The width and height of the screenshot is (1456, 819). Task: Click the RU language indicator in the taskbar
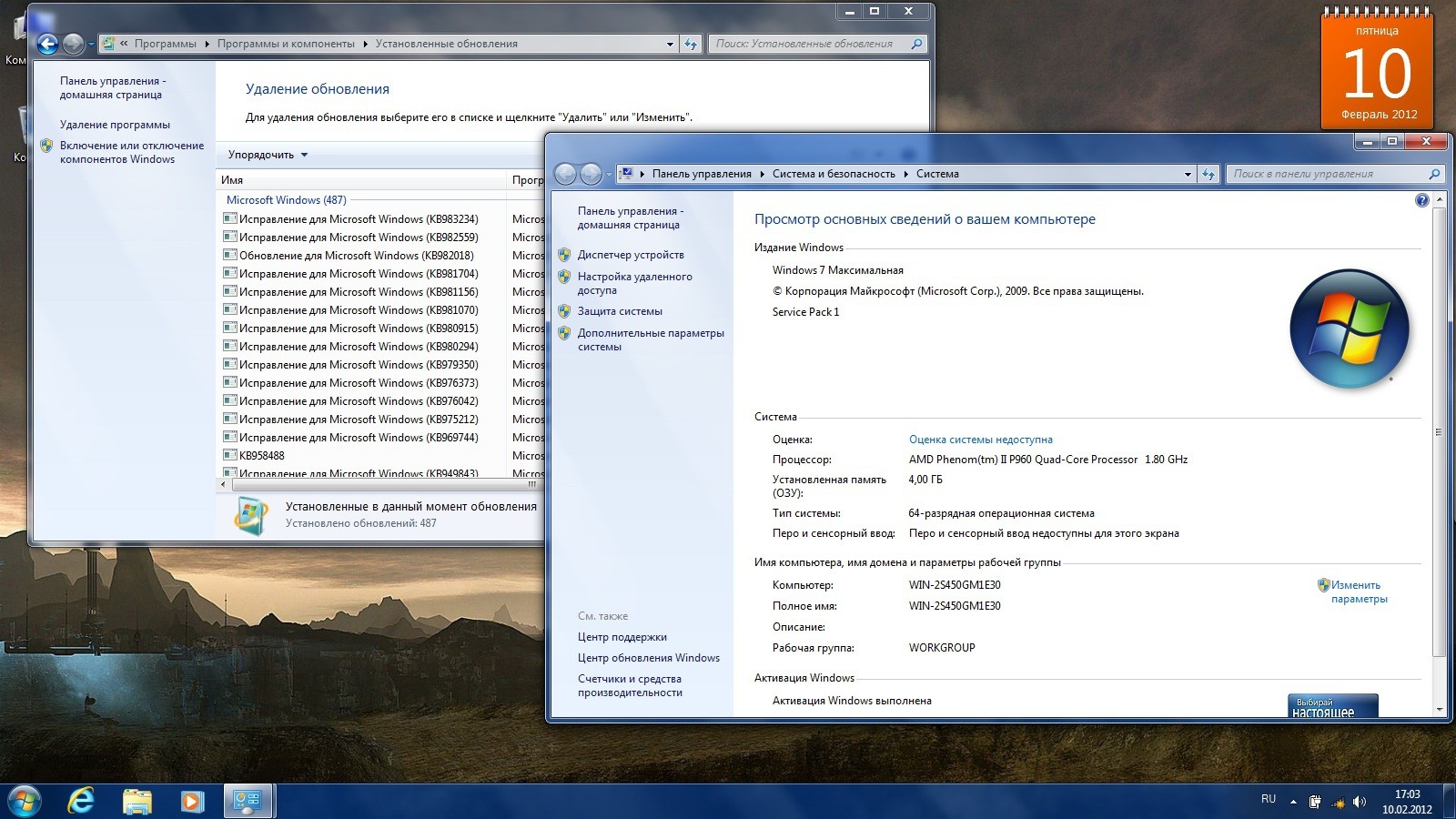click(x=1269, y=799)
